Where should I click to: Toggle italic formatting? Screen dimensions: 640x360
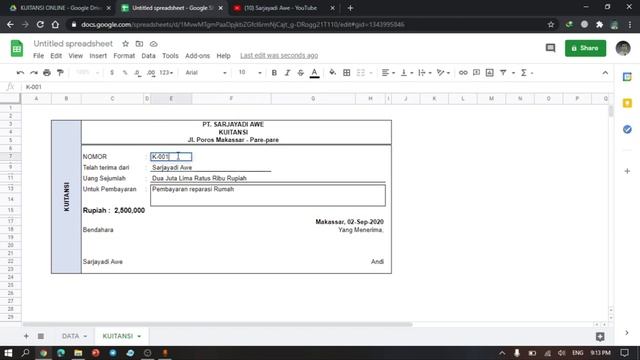pyautogui.click(x=287, y=73)
